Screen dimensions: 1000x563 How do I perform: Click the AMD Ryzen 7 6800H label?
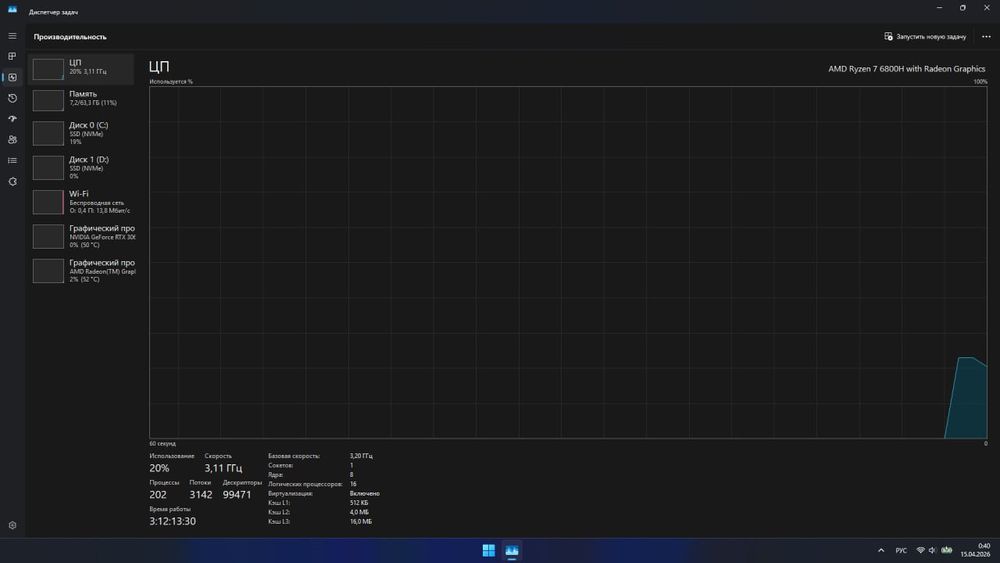(x=906, y=69)
